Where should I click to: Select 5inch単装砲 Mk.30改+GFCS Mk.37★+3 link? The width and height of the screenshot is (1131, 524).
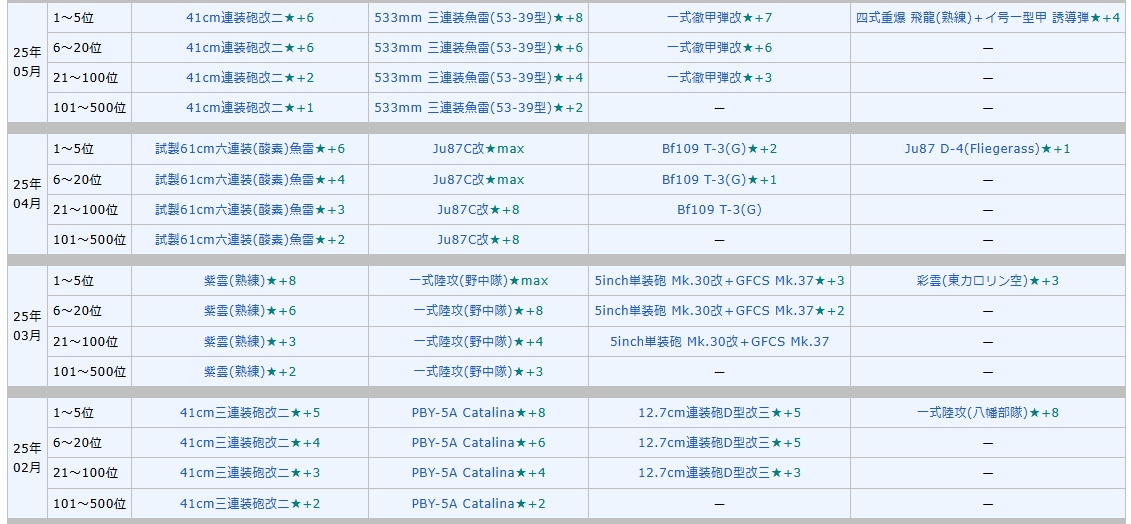(719, 281)
